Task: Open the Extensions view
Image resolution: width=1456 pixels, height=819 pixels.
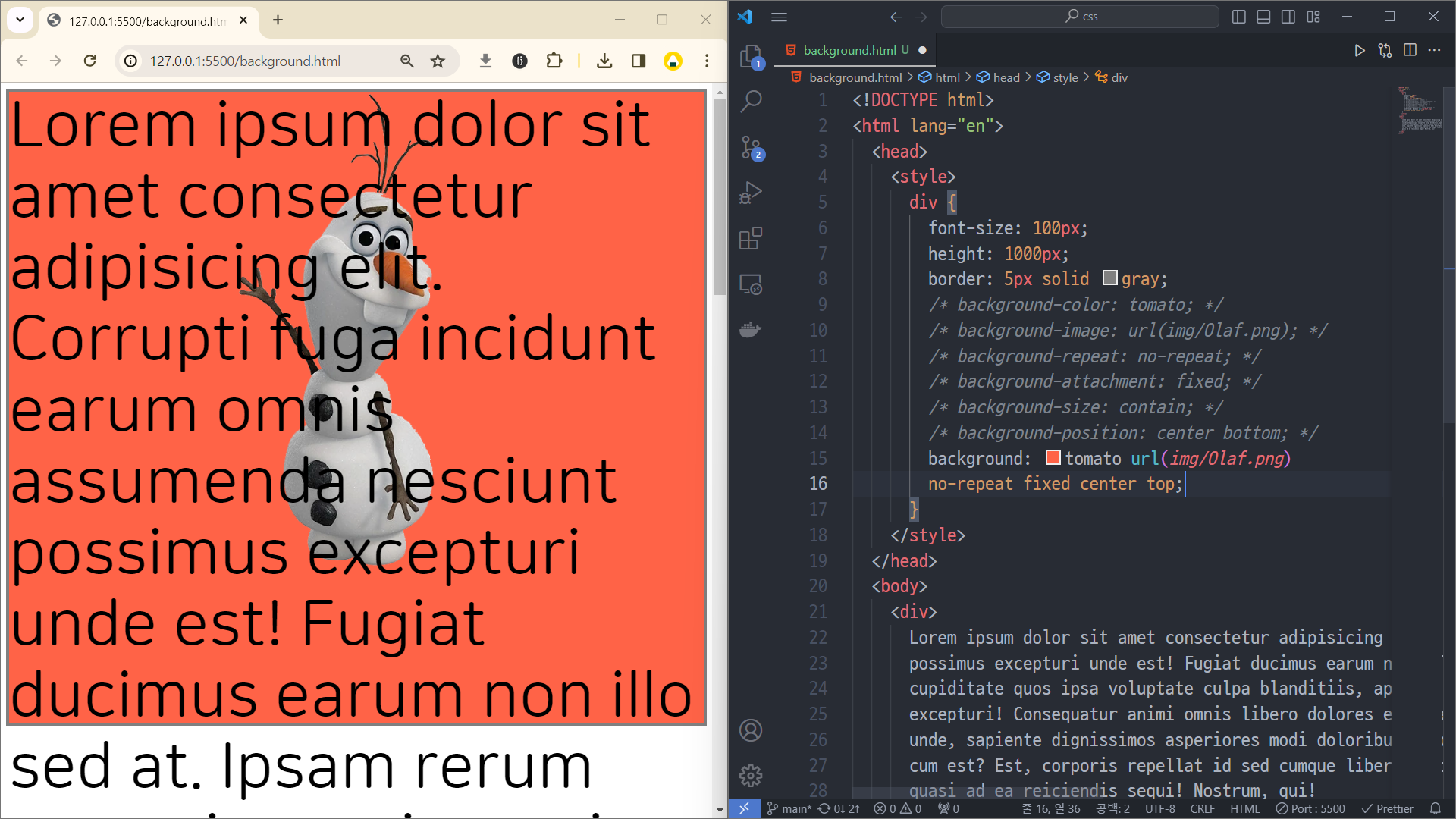Action: coord(751,239)
